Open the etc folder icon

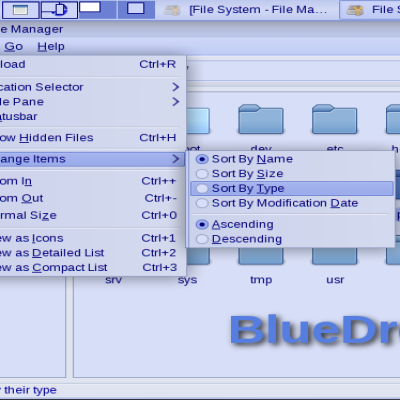point(335,119)
